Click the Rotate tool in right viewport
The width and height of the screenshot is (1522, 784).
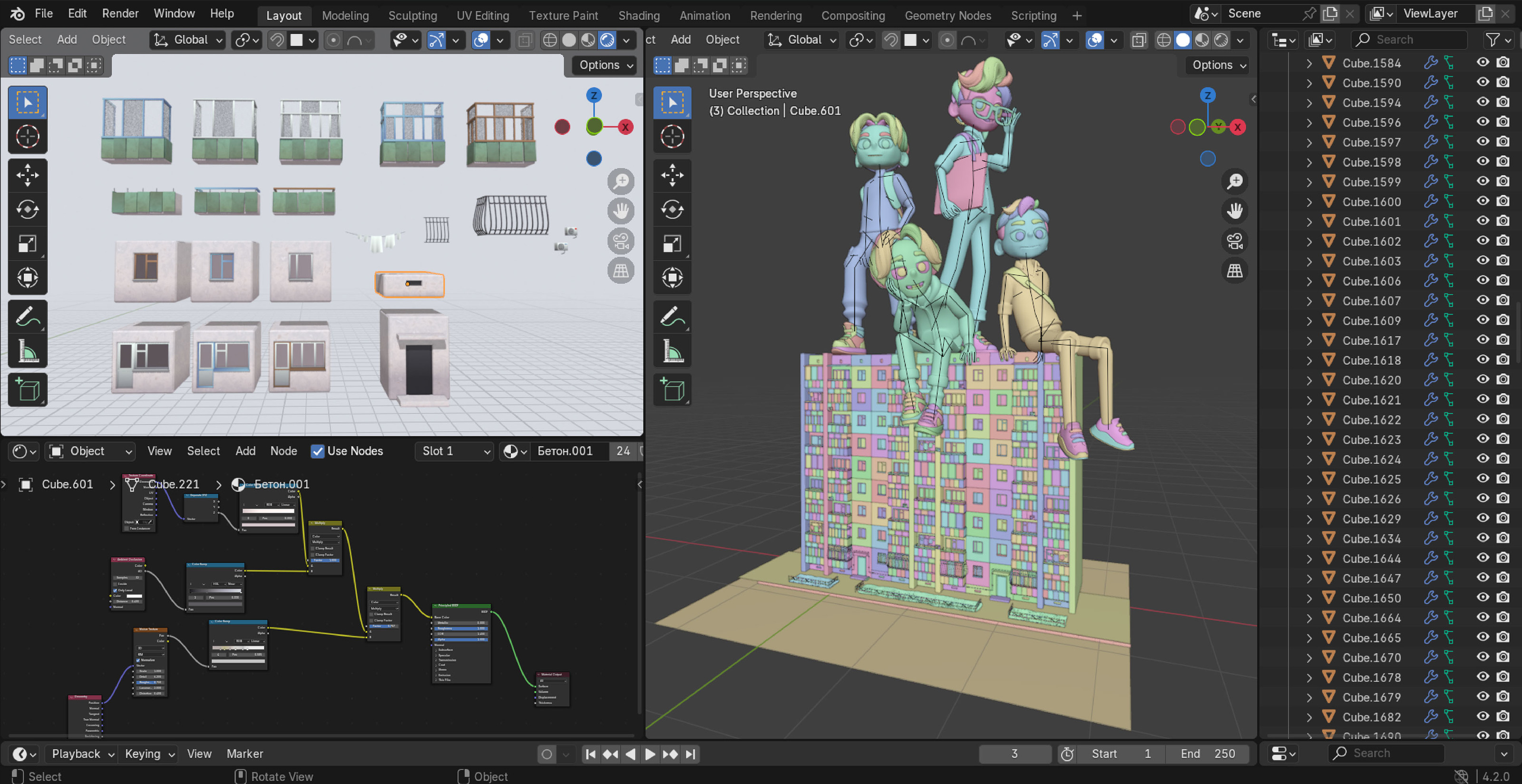[x=672, y=209]
